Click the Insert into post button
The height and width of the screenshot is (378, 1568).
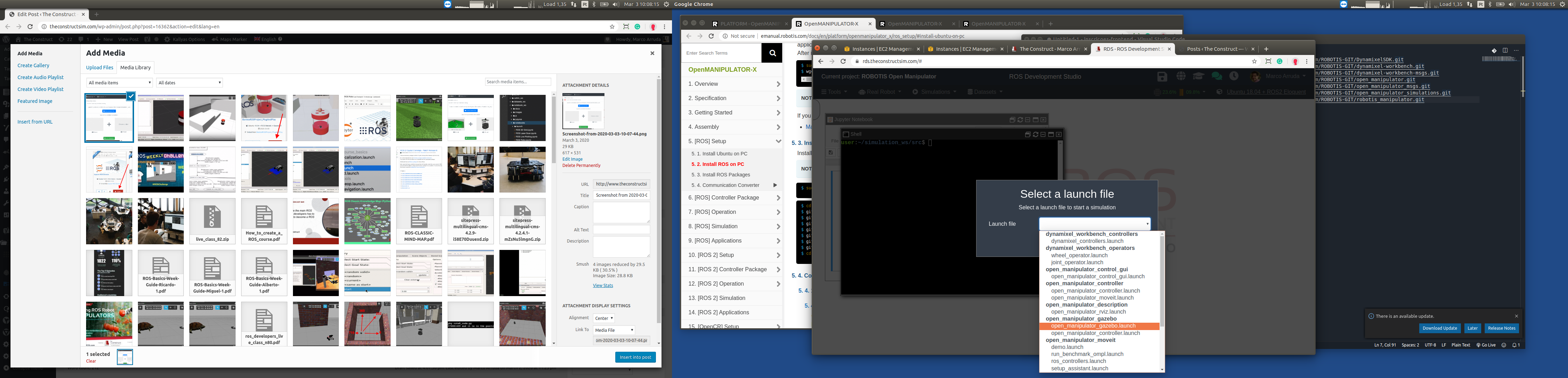click(x=635, y=357)
